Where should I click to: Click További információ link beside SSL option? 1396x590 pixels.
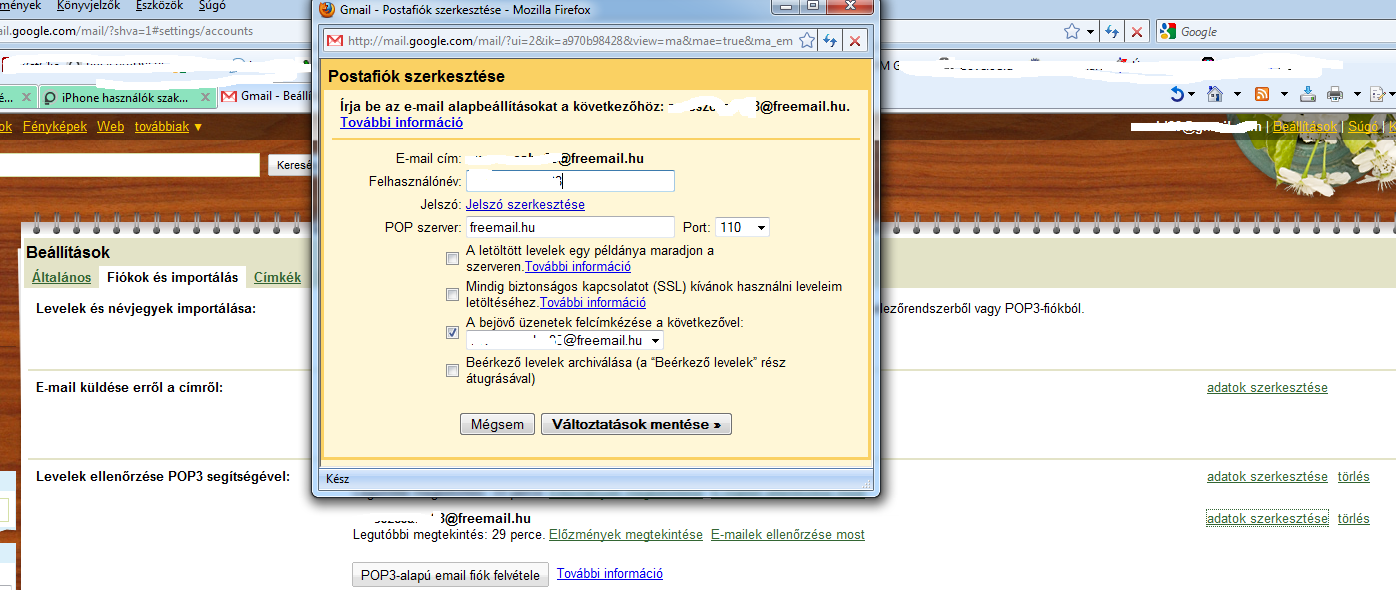click(593, 302)
